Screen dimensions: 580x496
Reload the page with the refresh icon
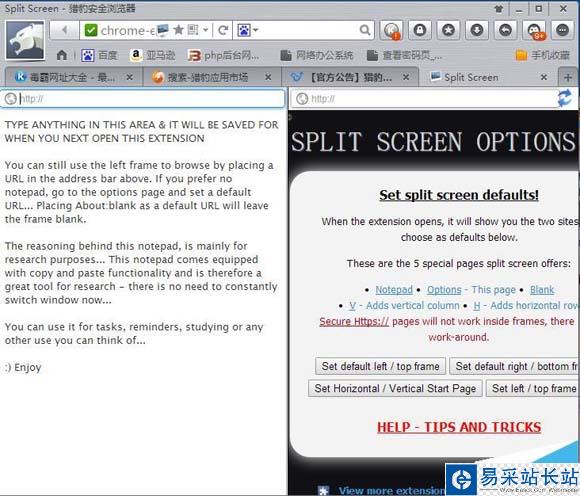point(223,30)
